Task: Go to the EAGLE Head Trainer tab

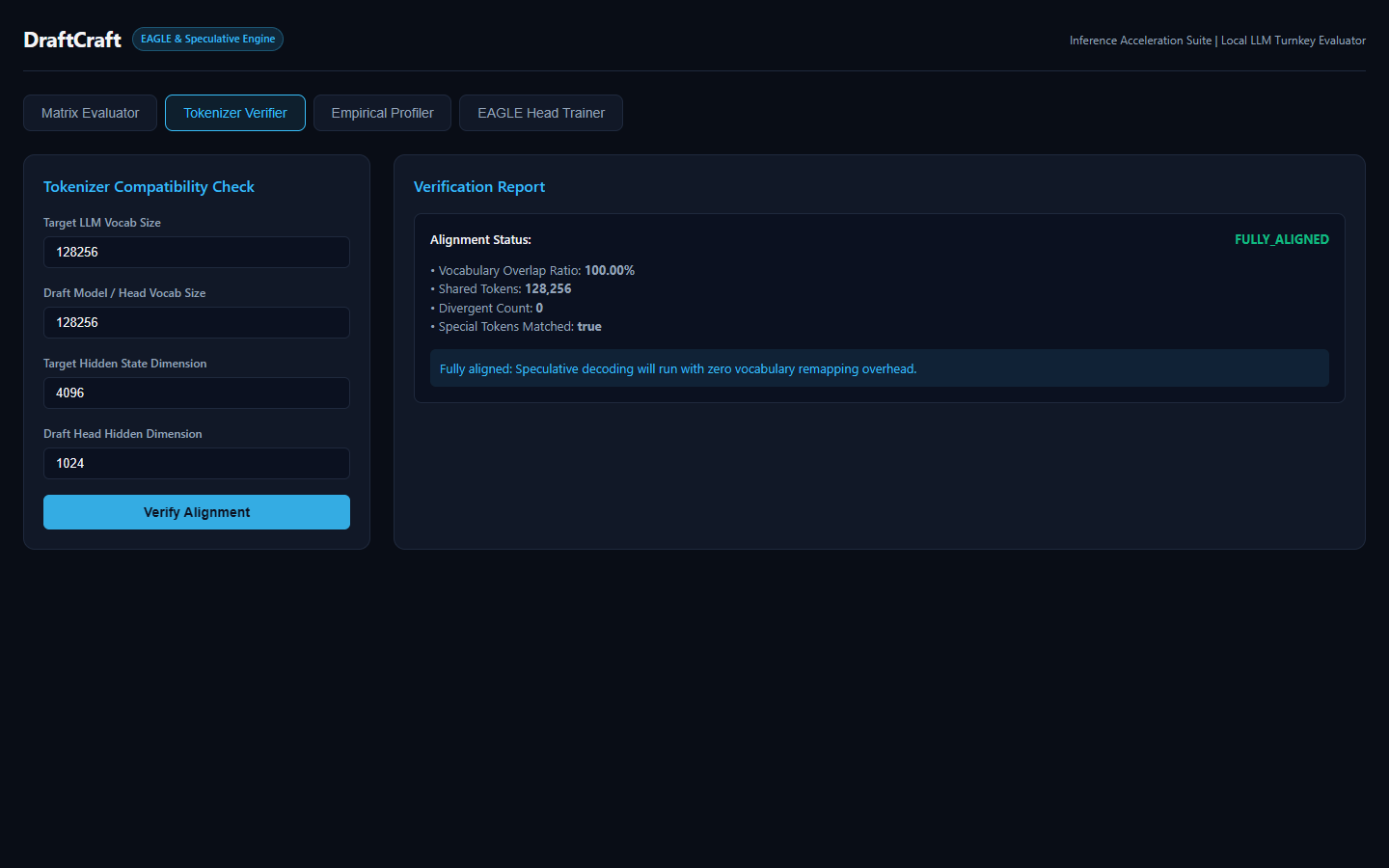Action: pos(541,113)
